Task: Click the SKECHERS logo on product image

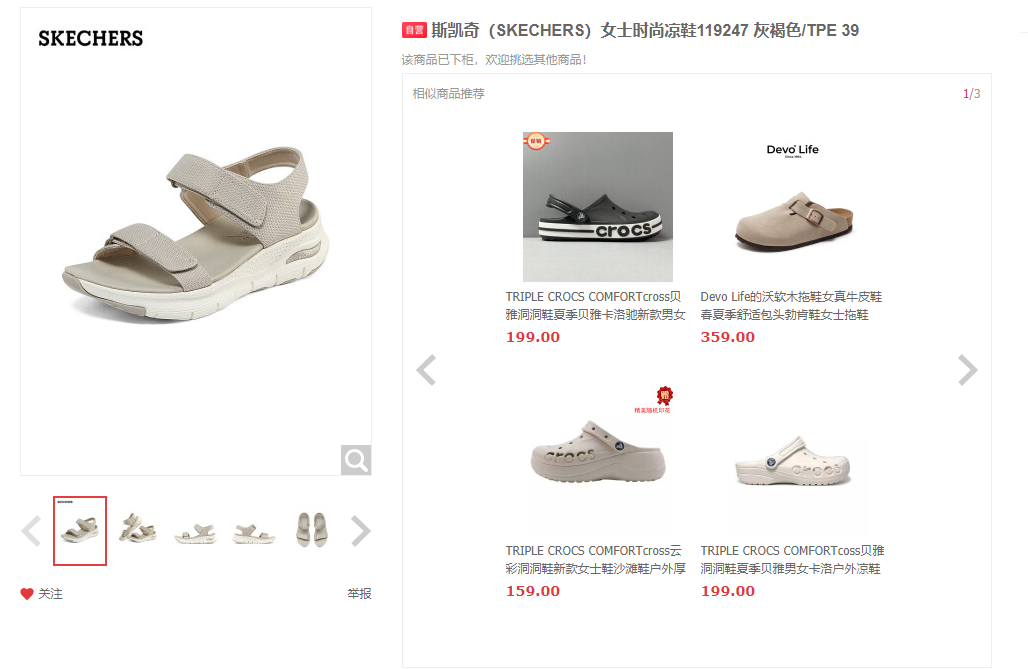Action: pyautogui.click(x=90, y=39)
